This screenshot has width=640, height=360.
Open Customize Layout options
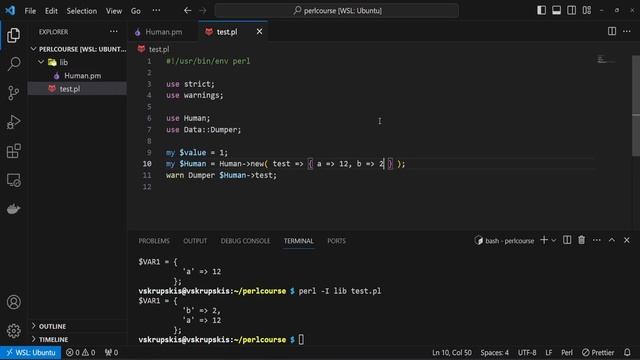(587, 11)
